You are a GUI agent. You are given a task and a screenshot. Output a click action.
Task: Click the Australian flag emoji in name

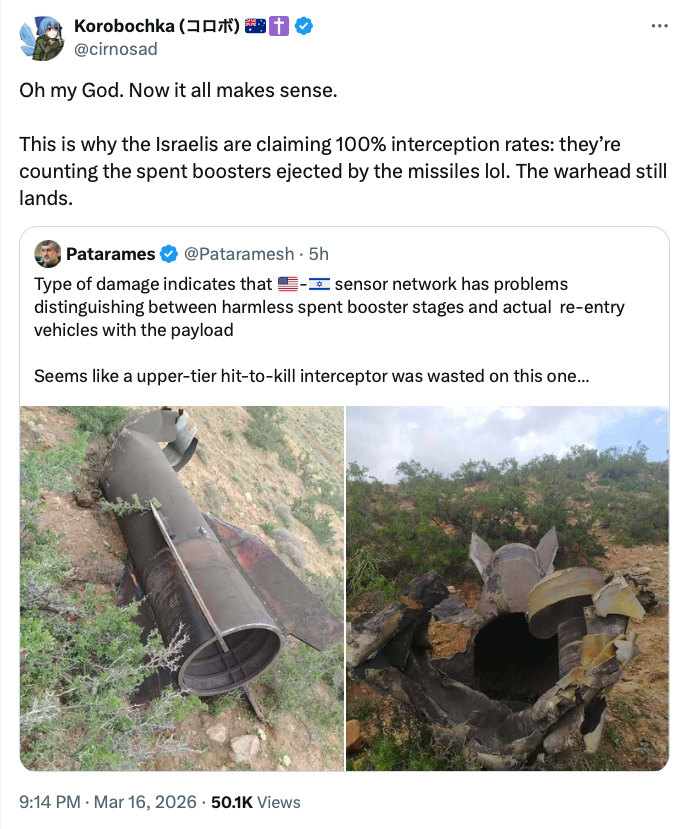[255, 27]
